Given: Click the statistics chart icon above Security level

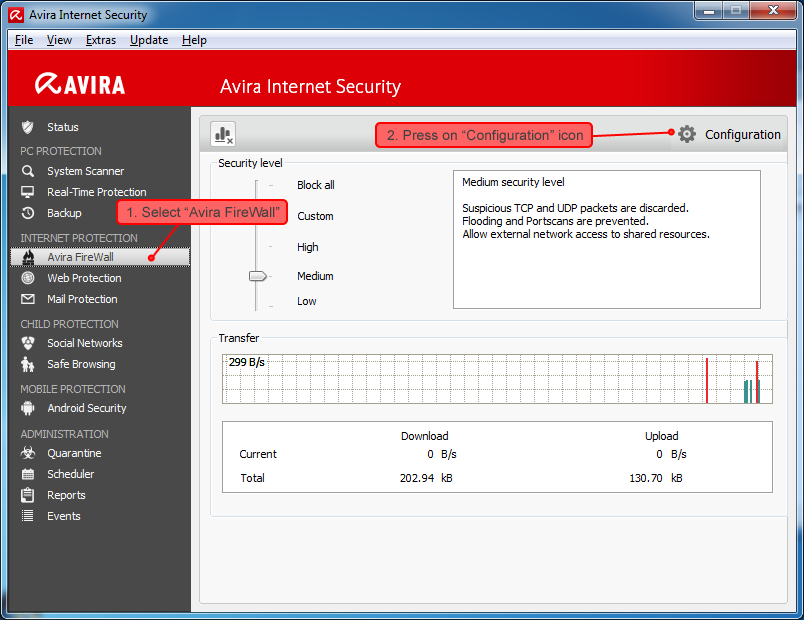Looking at the screenshot, I should (x=222, y=133).
